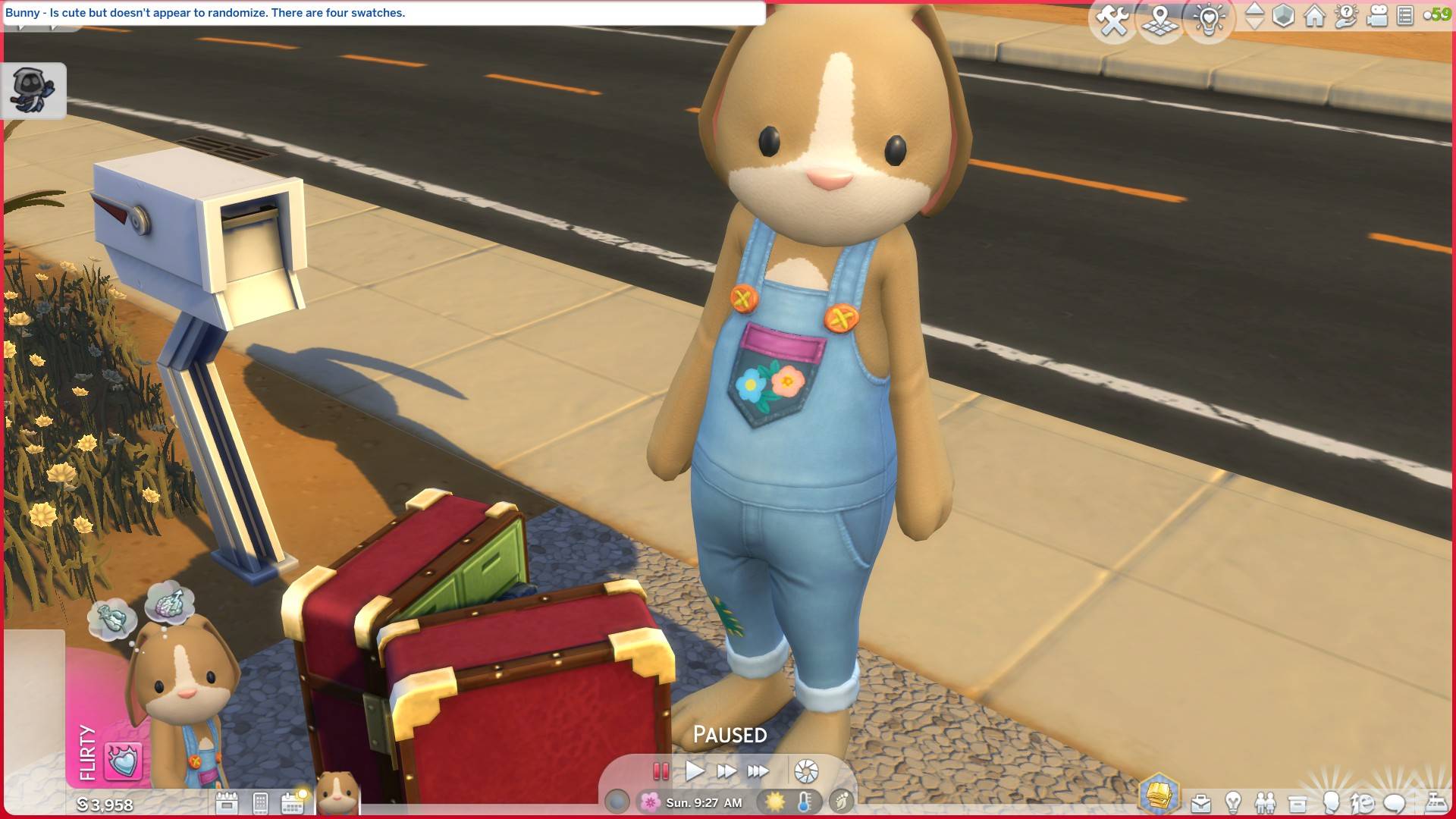The image size is (1456, 819).
Task: Open the map travel icon
Action: (1160, 20)
